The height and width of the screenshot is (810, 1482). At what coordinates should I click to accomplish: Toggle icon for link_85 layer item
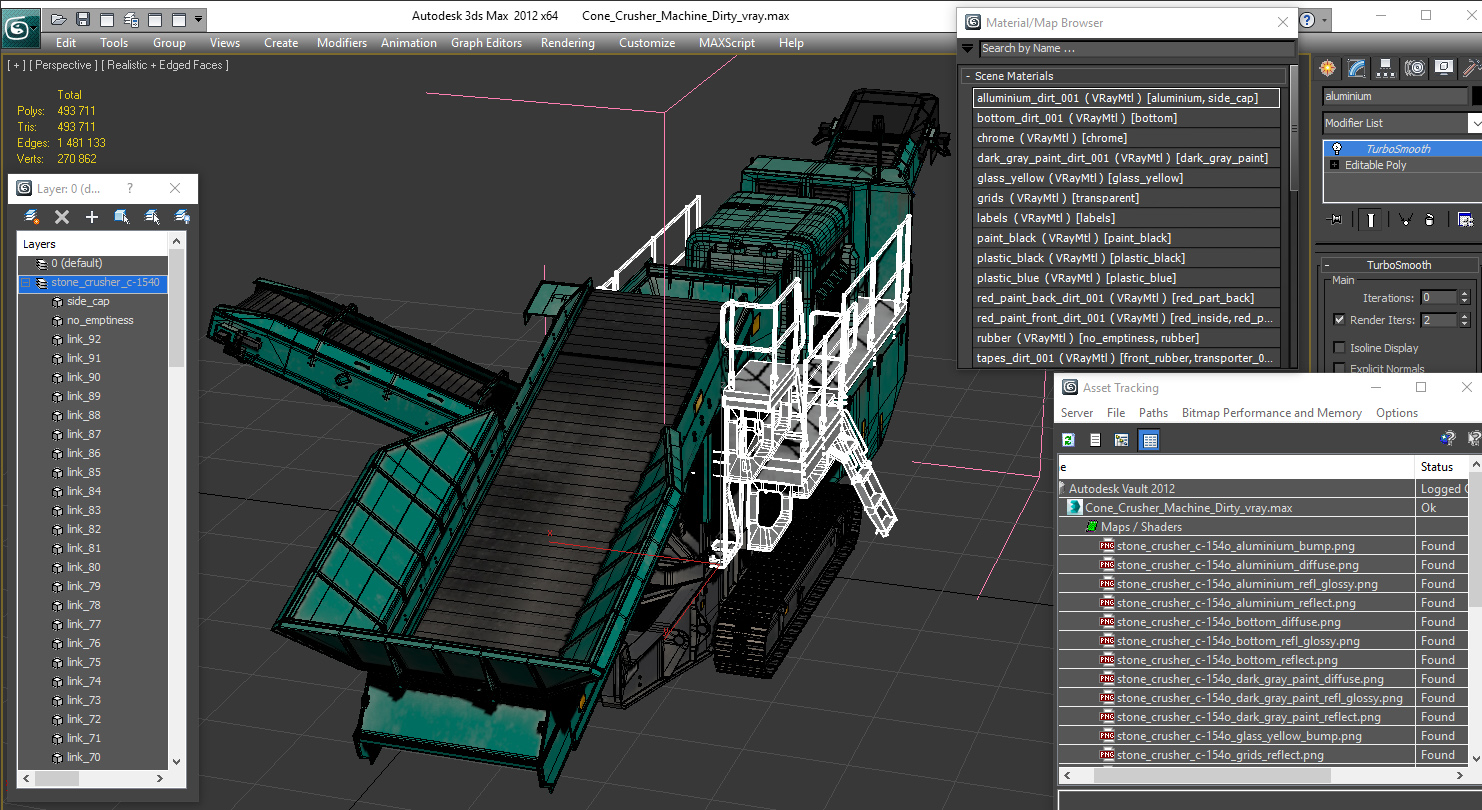(57, 472)
